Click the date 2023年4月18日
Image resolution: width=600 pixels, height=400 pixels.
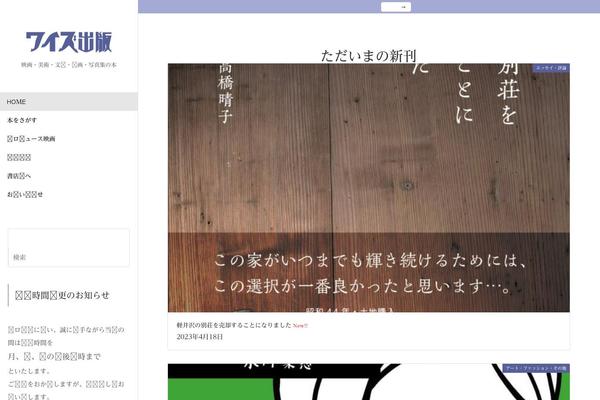click(x=199, y=337)
